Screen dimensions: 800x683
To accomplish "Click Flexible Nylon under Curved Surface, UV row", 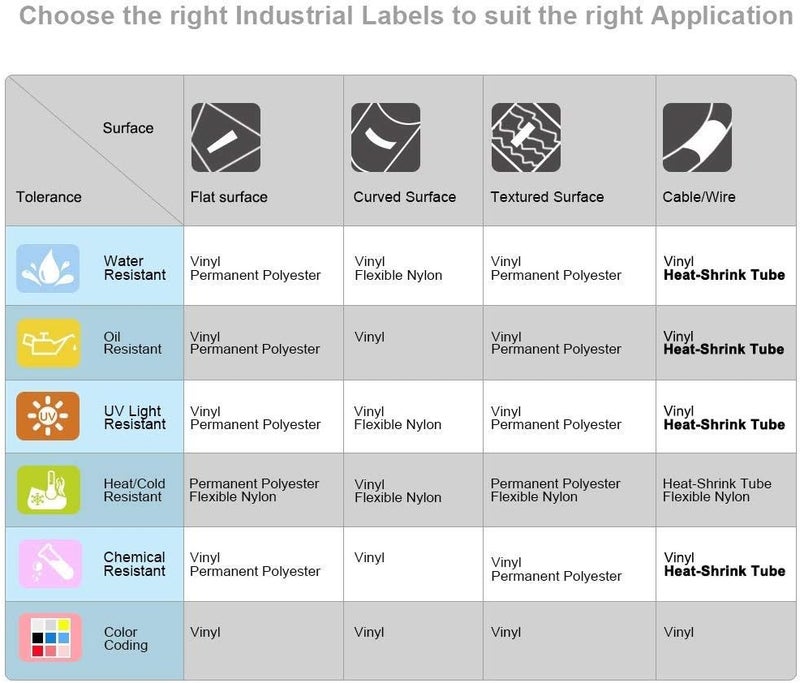I will (x=397, y=424).
